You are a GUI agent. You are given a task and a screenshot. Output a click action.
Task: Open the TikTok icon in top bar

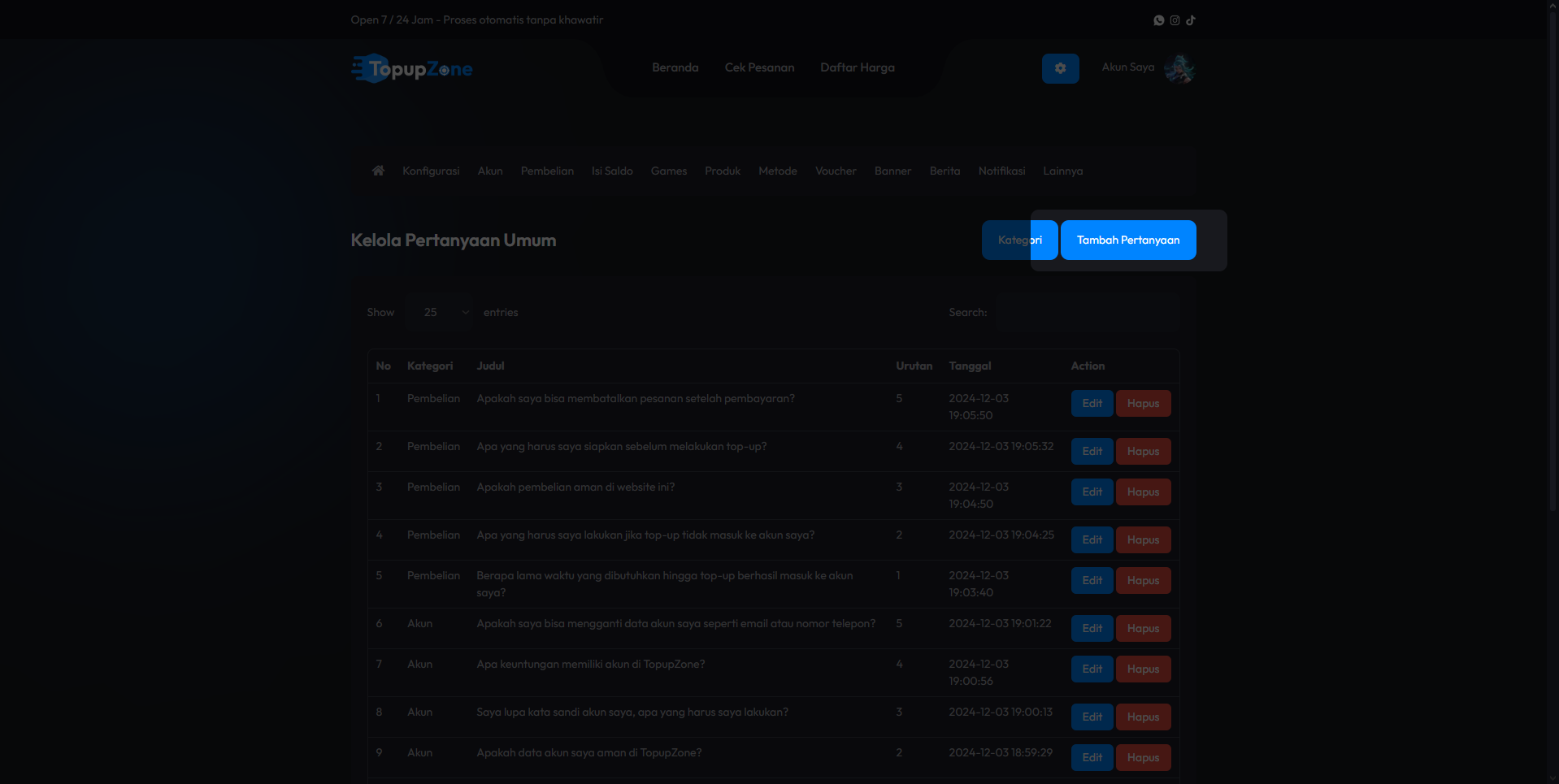pyautogui.click(x=1190, y=20)
